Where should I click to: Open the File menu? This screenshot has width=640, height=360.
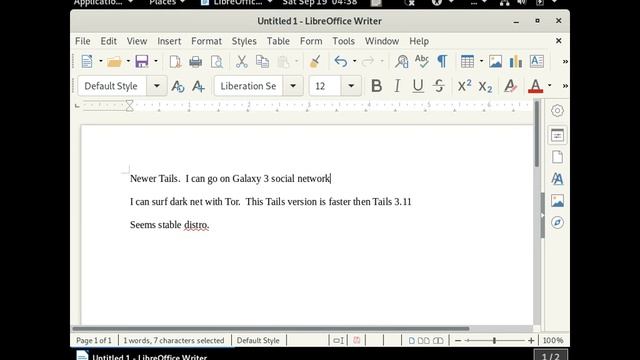[82, 41]
